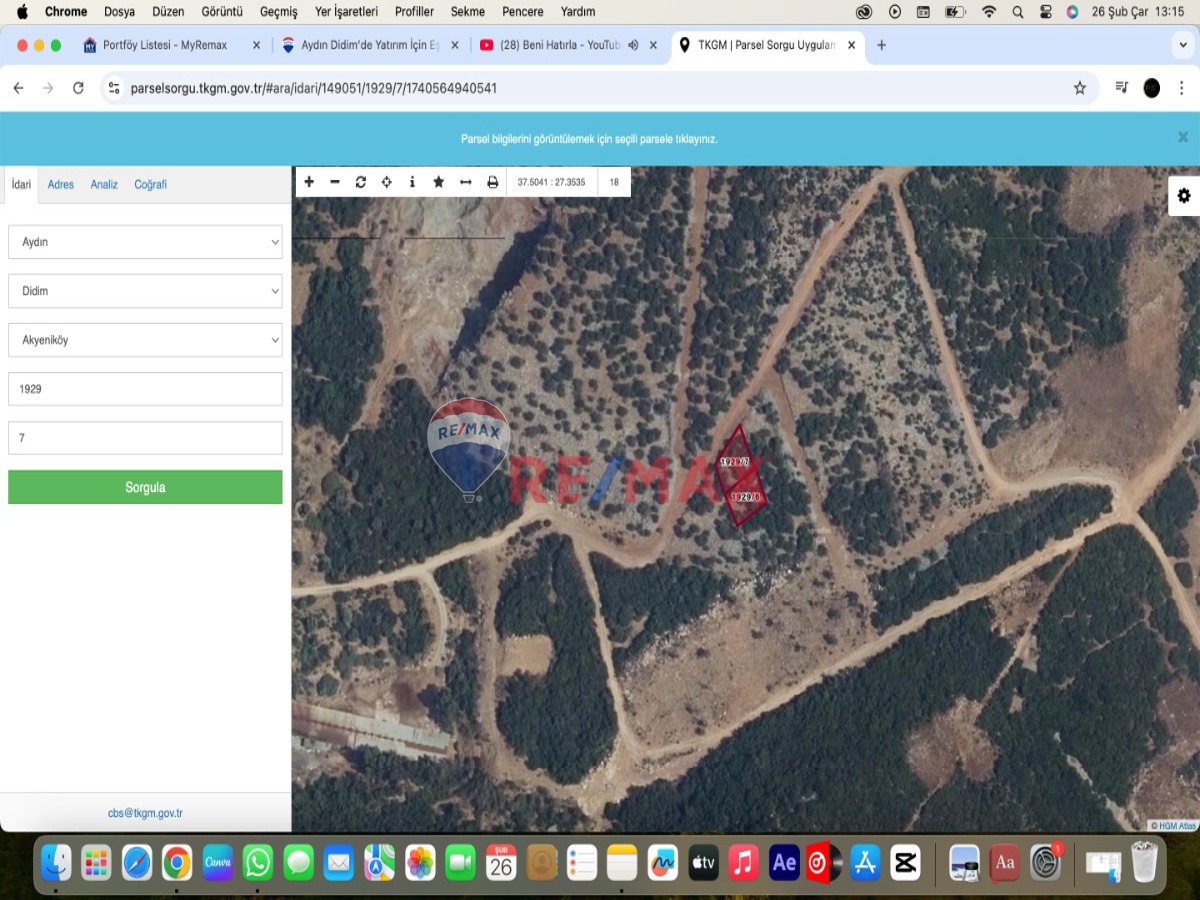Screen dimensions: 1200x900
Task: Open the cbs@tkgm.gov.tr email link
Action: coord(145,814)
